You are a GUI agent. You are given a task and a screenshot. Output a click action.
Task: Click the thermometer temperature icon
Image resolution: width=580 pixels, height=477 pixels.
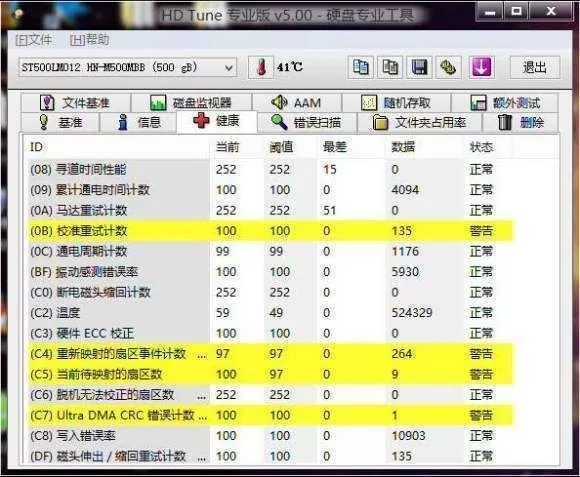tap(261, 67)
